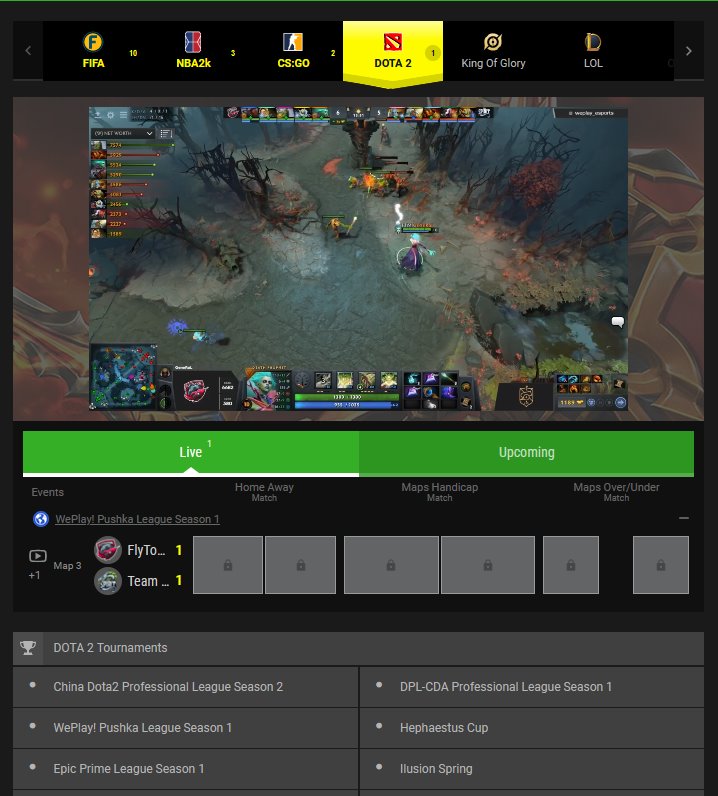Click the Maps Over/Under Match column header
The image size is (718, 796).
tap(616, 492)
